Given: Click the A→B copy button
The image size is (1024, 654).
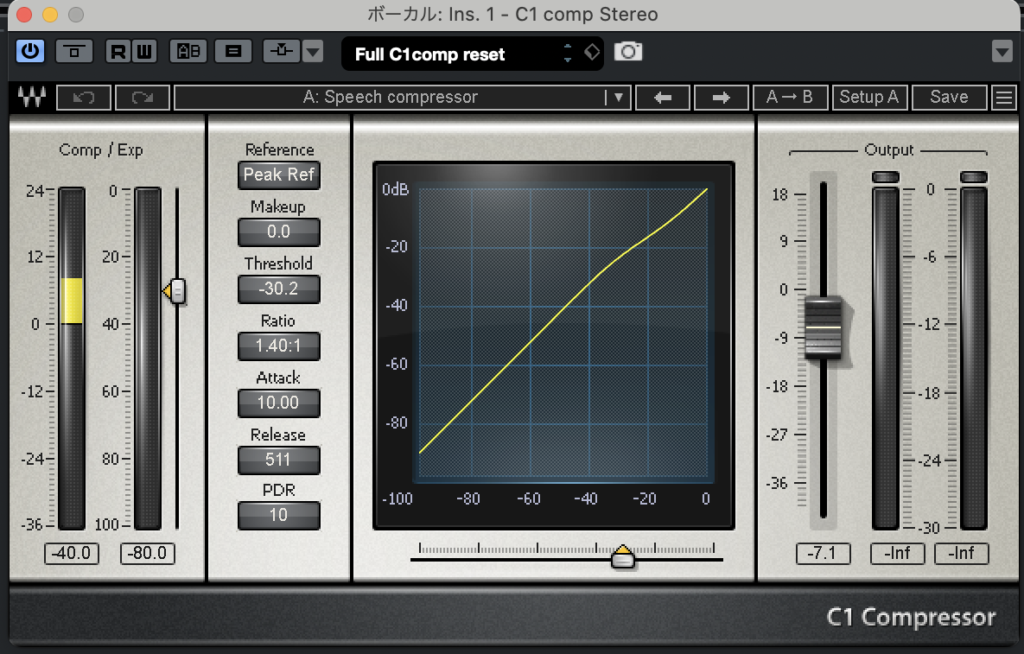Looking at the screenshot, I should (x=789, y=97).
